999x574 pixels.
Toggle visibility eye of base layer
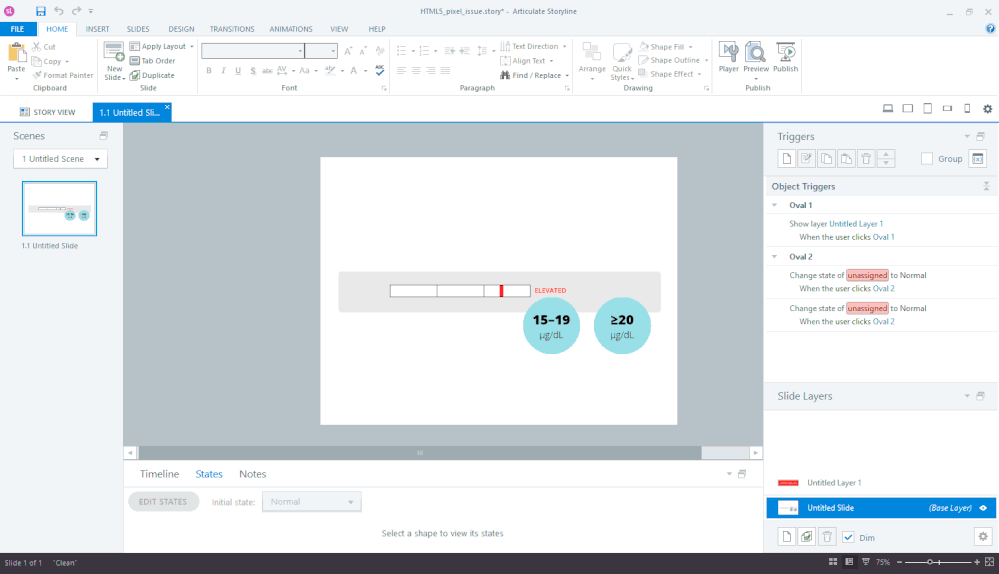coord(983,508)
